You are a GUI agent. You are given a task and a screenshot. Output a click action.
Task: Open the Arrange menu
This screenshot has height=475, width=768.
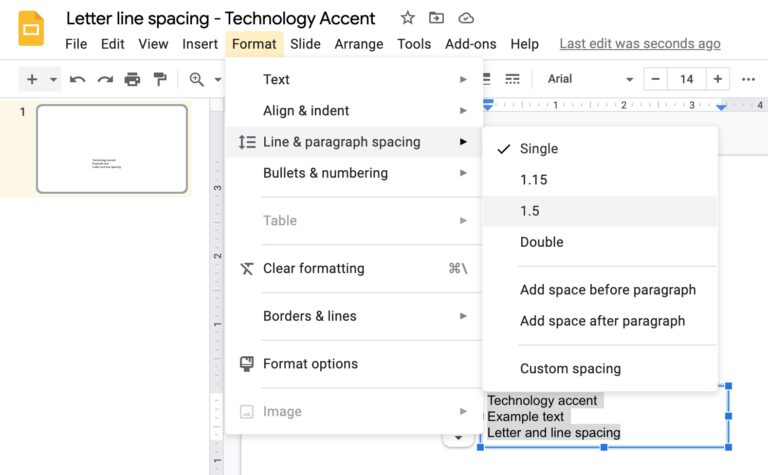click(x=359, y=44)
